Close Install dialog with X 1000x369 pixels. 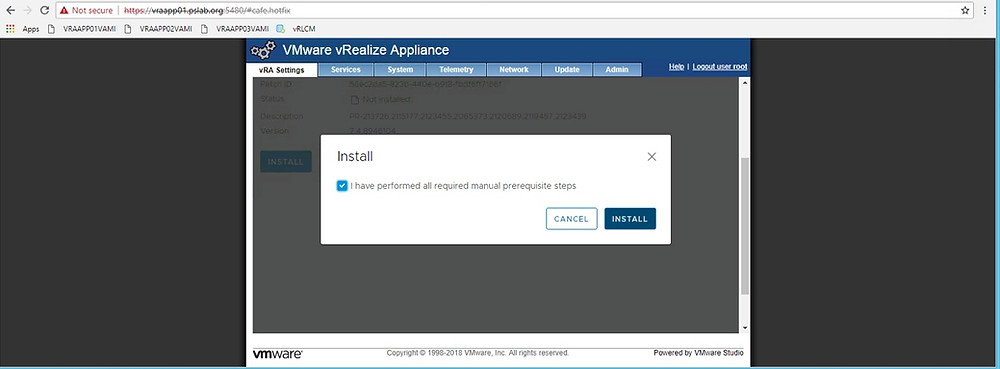click(x=651, y=157)
